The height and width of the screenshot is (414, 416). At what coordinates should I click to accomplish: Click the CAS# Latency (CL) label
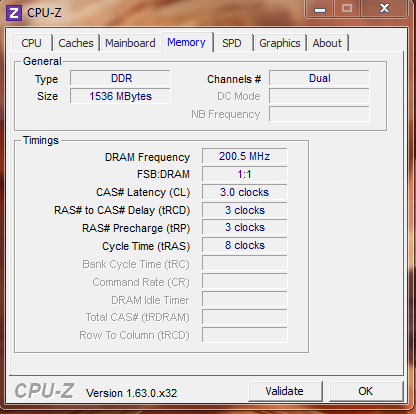coord(143,192)
